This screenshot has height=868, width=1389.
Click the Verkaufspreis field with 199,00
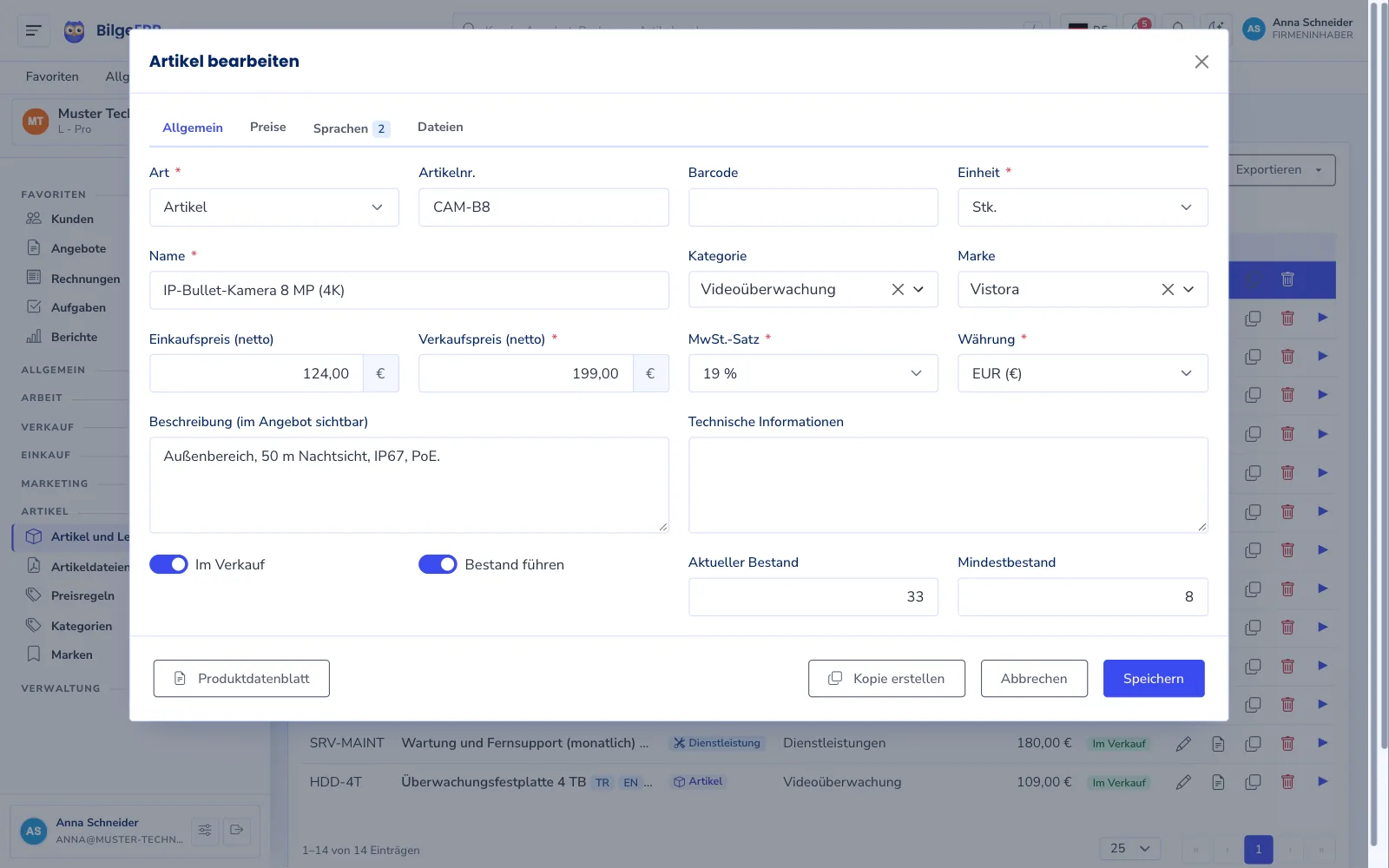click(x=526, y=373)
